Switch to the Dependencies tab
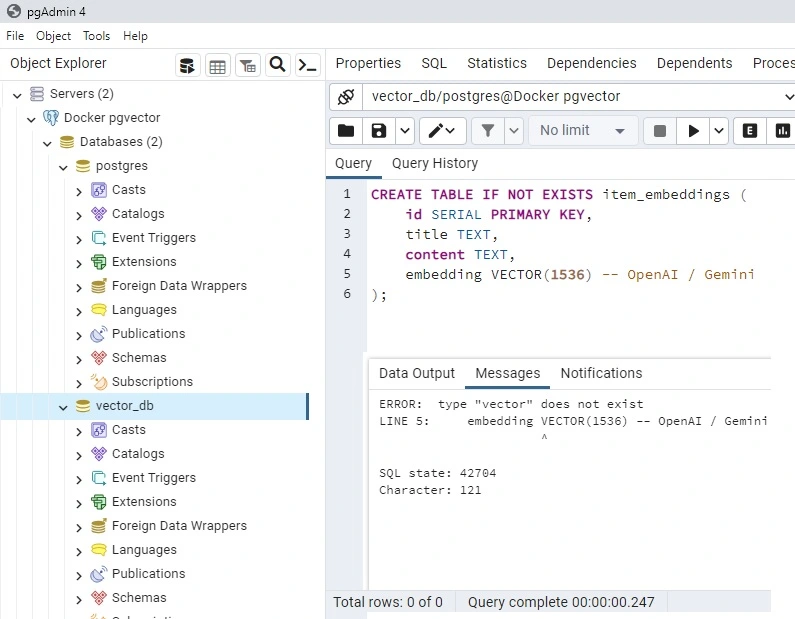Image resolution: width=795 pixels, height=619 pixels. pos(592,63)
